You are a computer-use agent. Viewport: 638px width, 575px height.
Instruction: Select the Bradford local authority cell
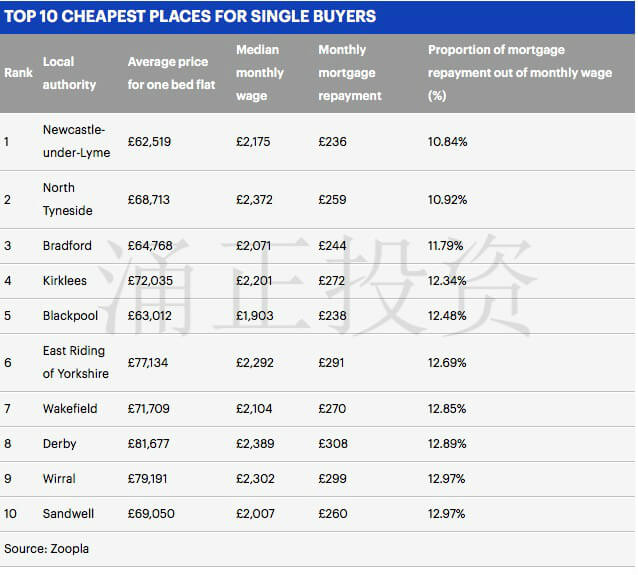(67, 246)
